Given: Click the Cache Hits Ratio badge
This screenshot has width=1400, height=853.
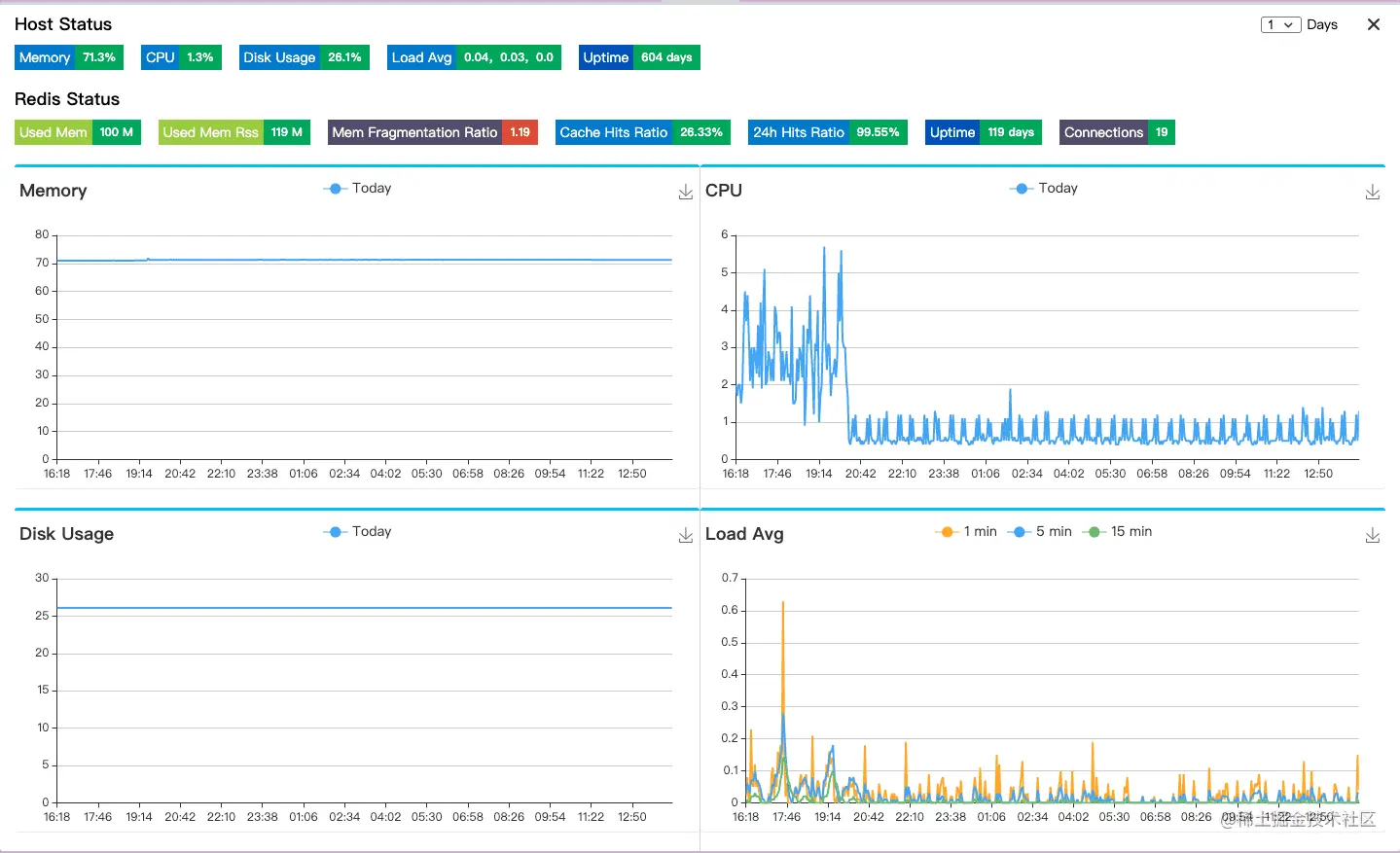Looking at the screenshot, I should [x=643, y=132].
